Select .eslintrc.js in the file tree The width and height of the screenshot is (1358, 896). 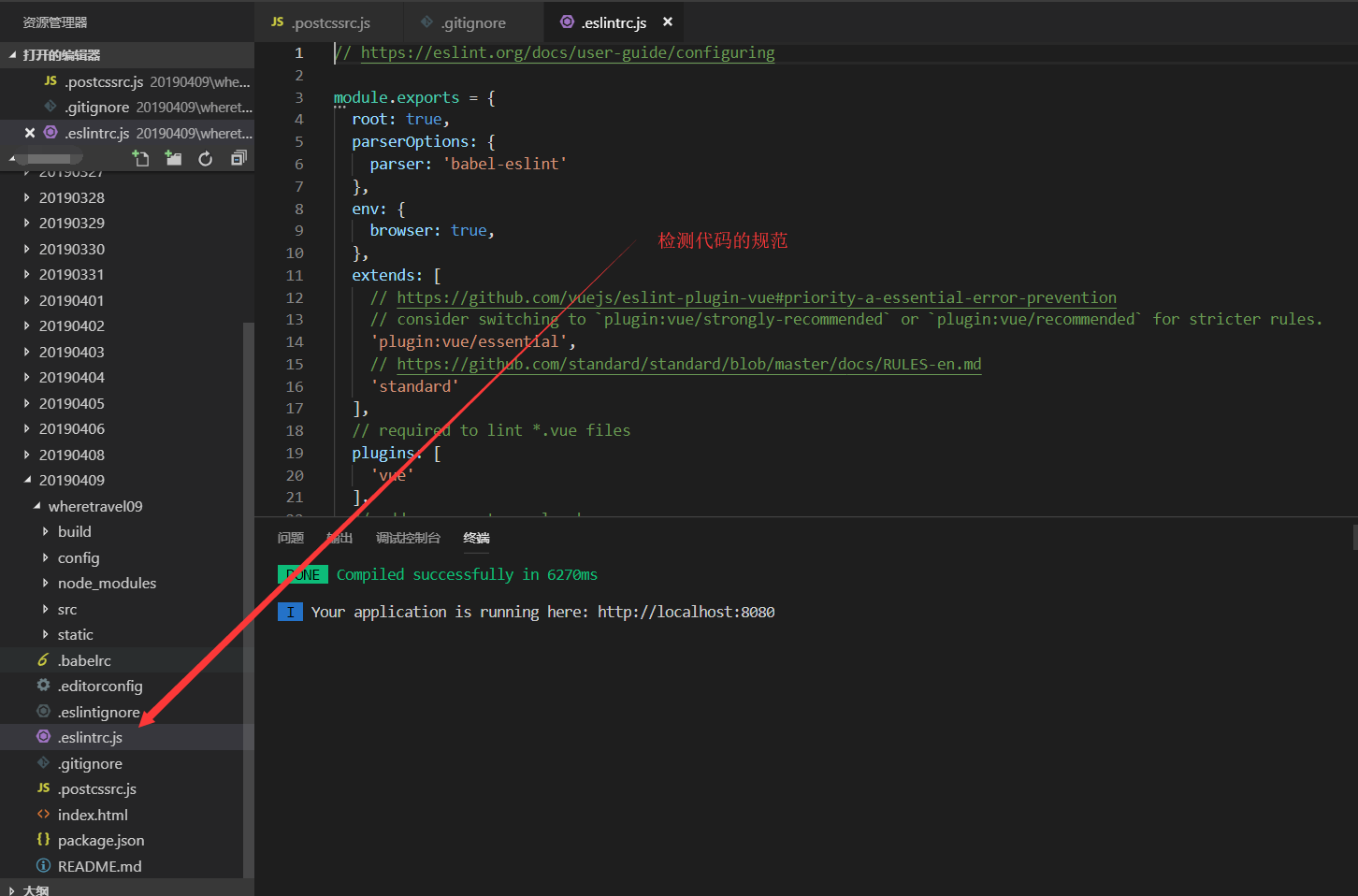127,737
